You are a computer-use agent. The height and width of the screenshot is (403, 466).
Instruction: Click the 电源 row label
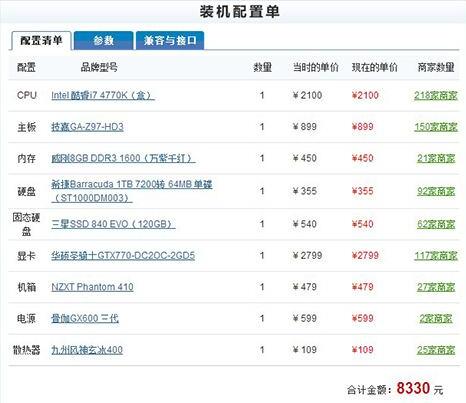click(27, 318)
